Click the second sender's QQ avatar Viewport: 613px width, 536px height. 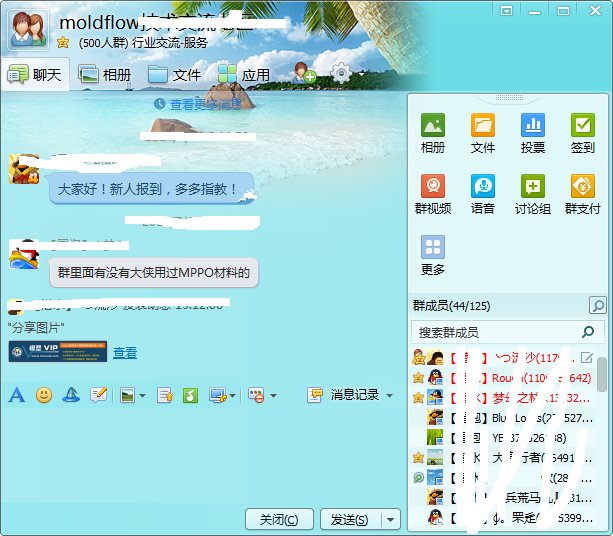tap(24, 254)
